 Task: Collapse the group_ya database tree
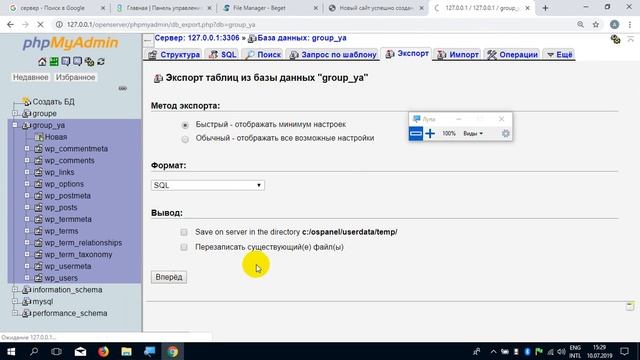[15, 125]
